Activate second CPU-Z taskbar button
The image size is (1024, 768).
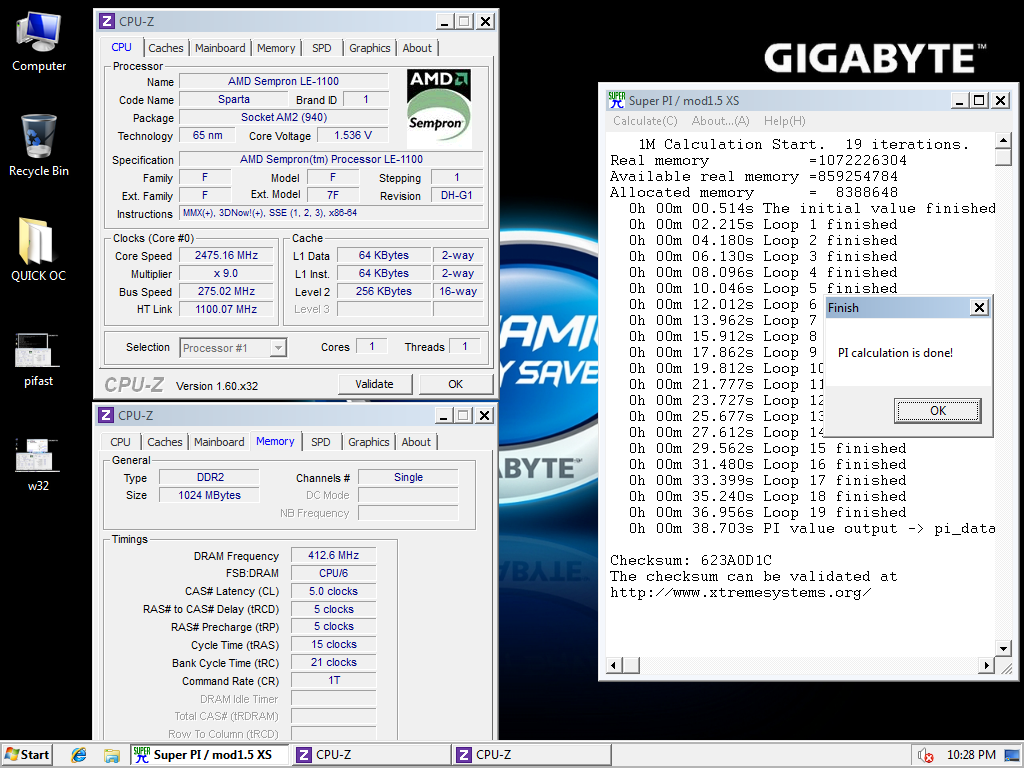[531, 755]
